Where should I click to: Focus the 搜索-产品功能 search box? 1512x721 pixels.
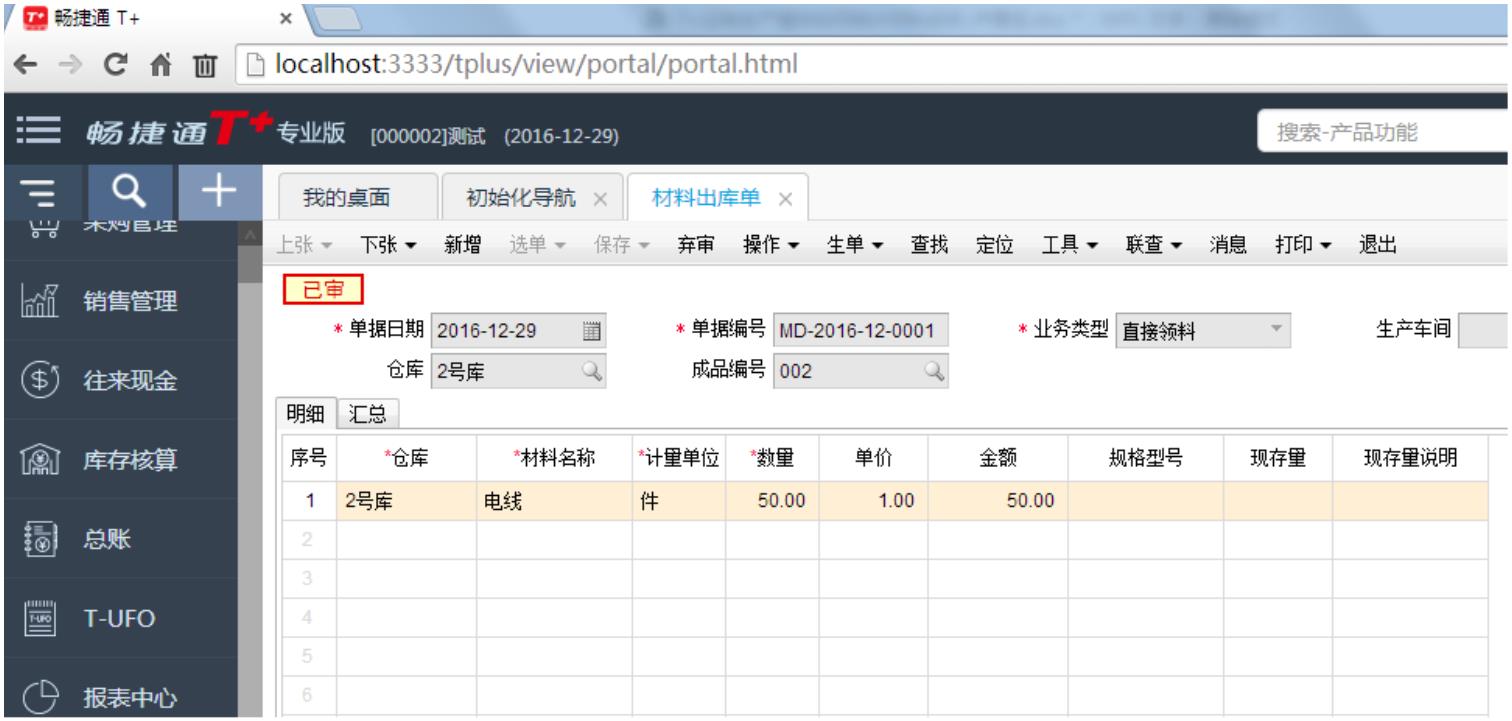(1384, 133)
